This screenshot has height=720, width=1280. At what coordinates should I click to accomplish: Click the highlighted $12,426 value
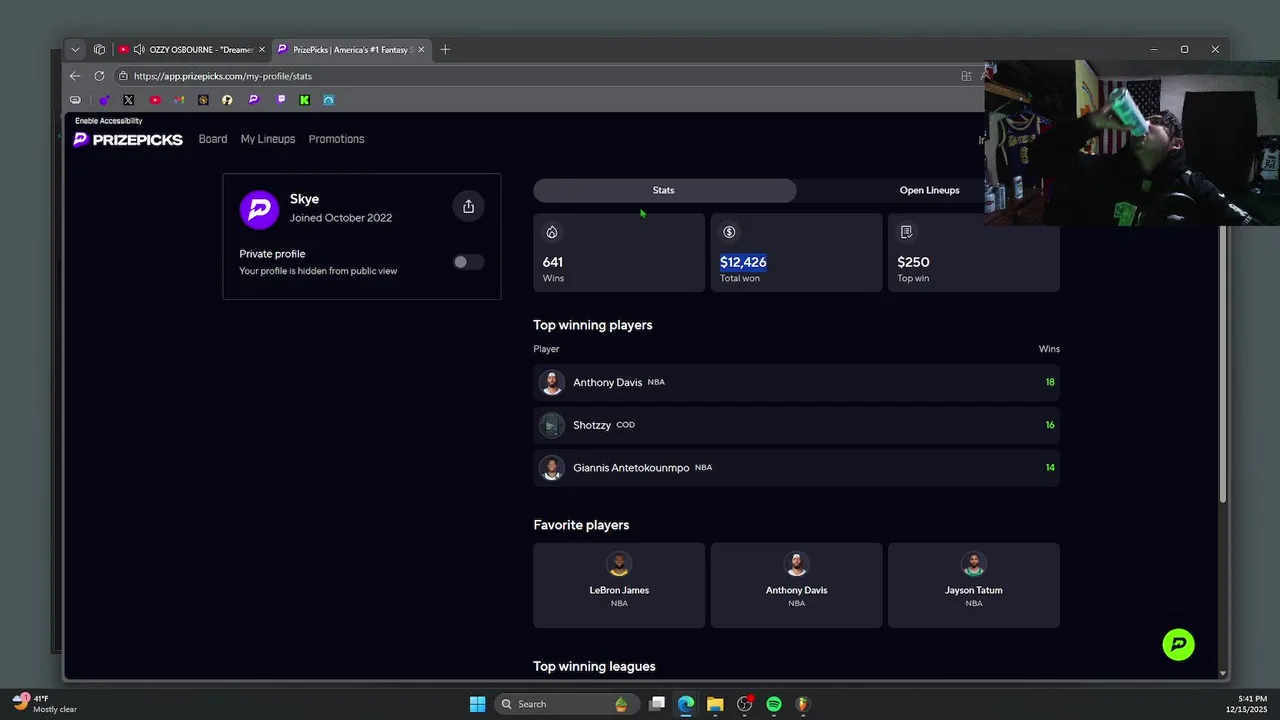click(x=743, y=262)
